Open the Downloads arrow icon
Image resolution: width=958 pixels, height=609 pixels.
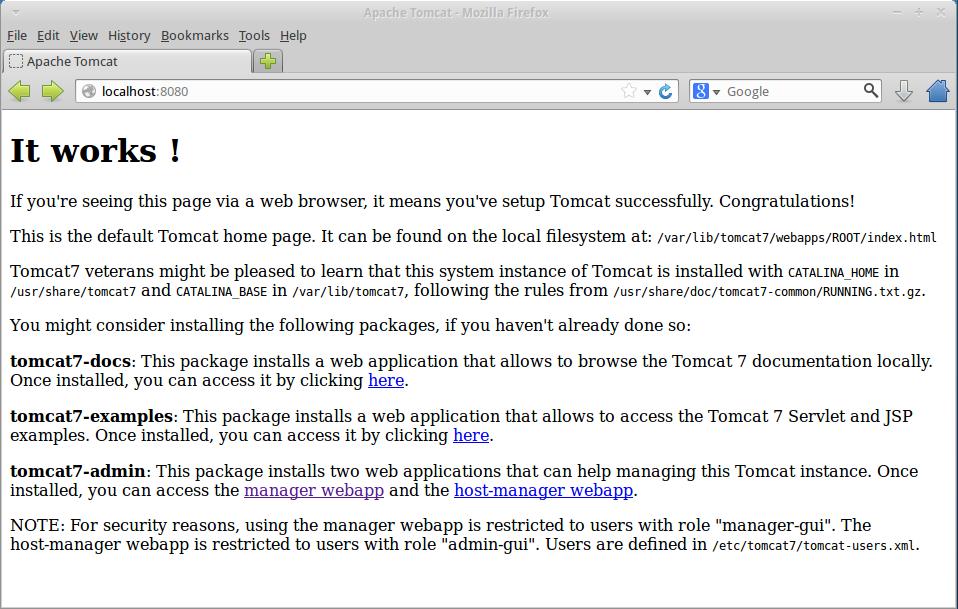pos(904,92)
